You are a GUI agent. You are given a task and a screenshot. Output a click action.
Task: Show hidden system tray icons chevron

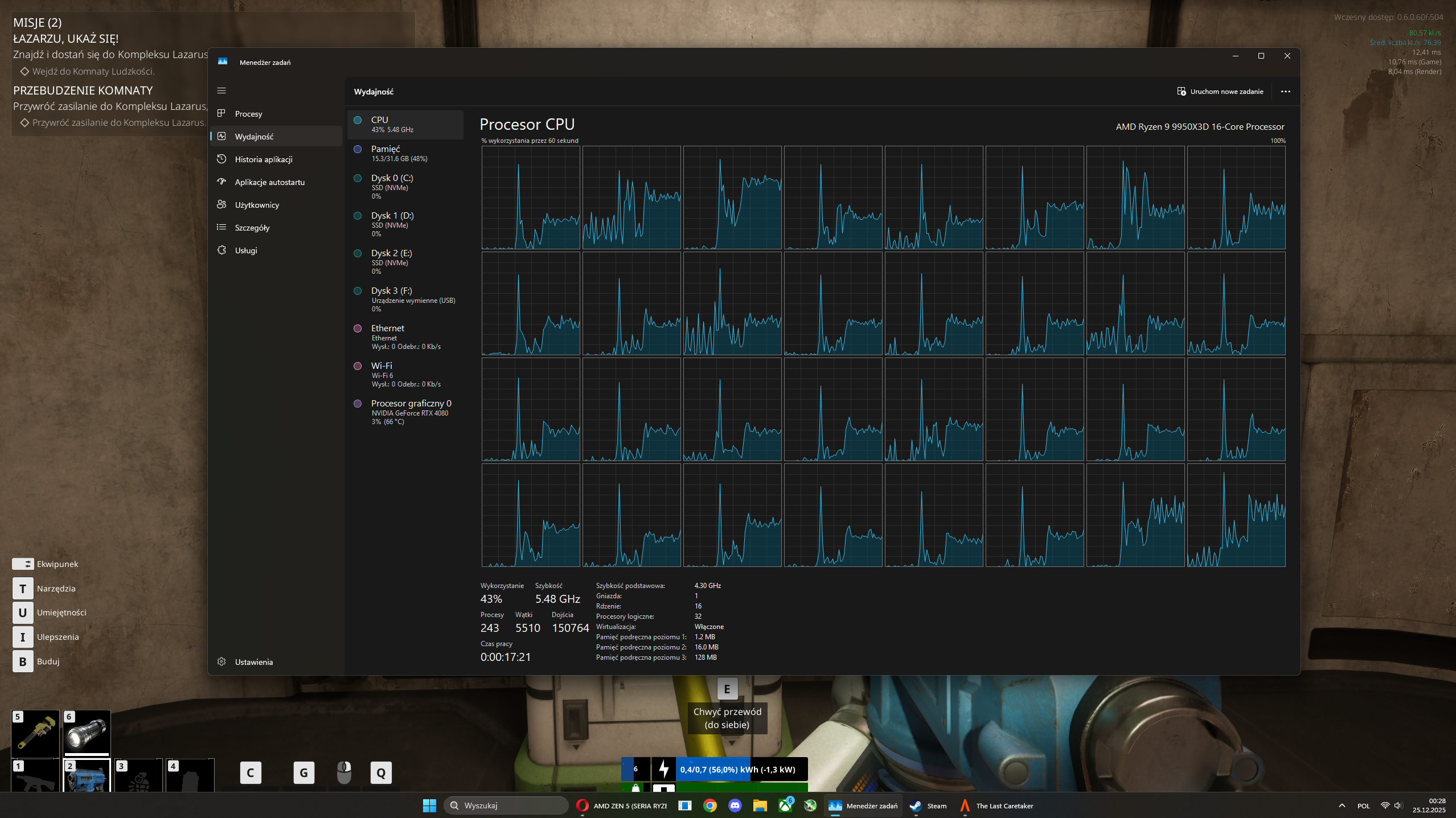pos(1342,805)
